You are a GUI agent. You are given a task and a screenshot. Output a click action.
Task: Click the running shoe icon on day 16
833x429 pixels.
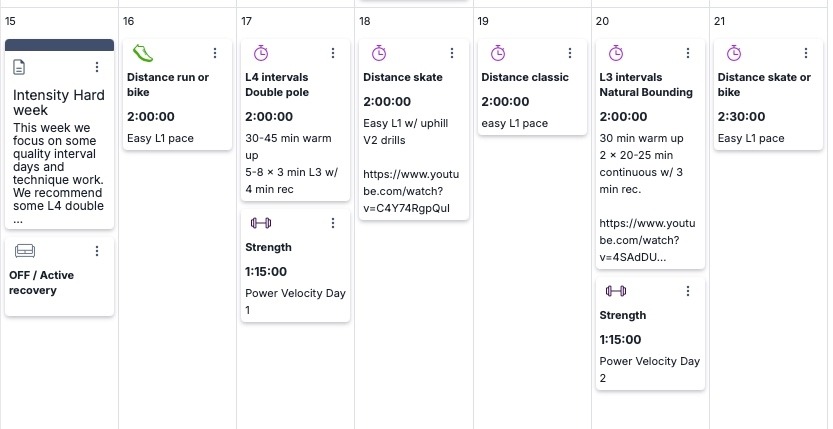tap(142, 53)
